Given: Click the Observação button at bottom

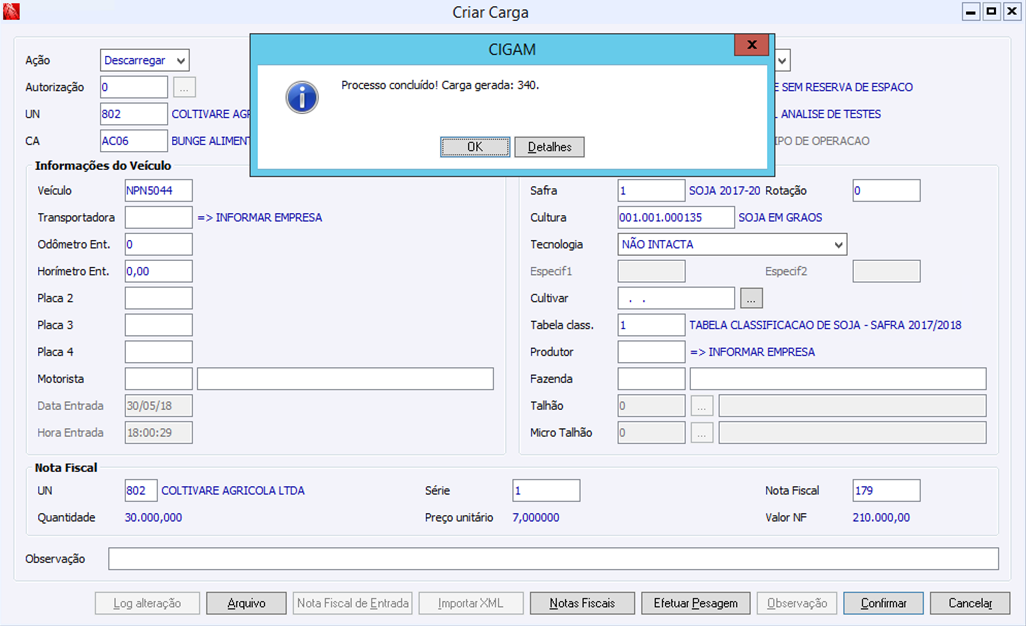Looking at the screenshot, I should [797, 603].
